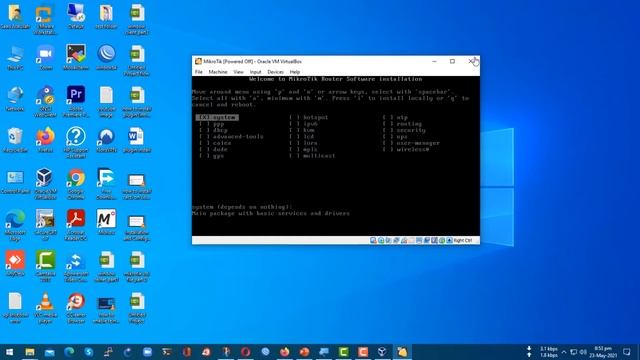Open the View menu

pos(238,72)
